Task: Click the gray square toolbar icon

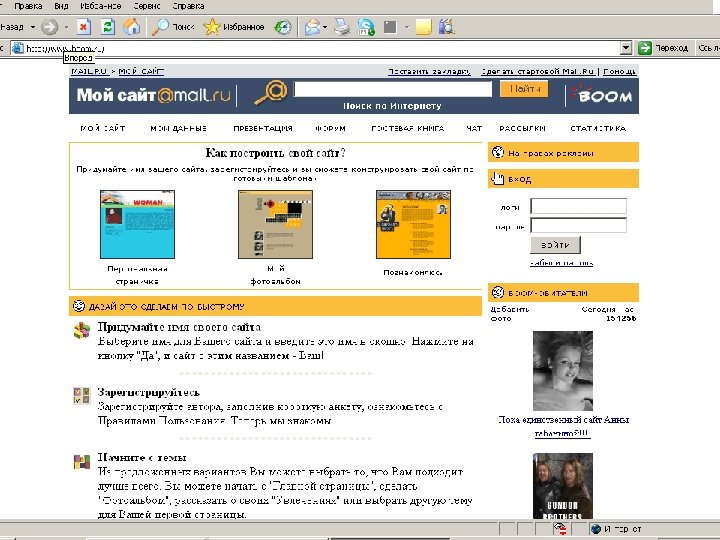Action: point(390,27)
